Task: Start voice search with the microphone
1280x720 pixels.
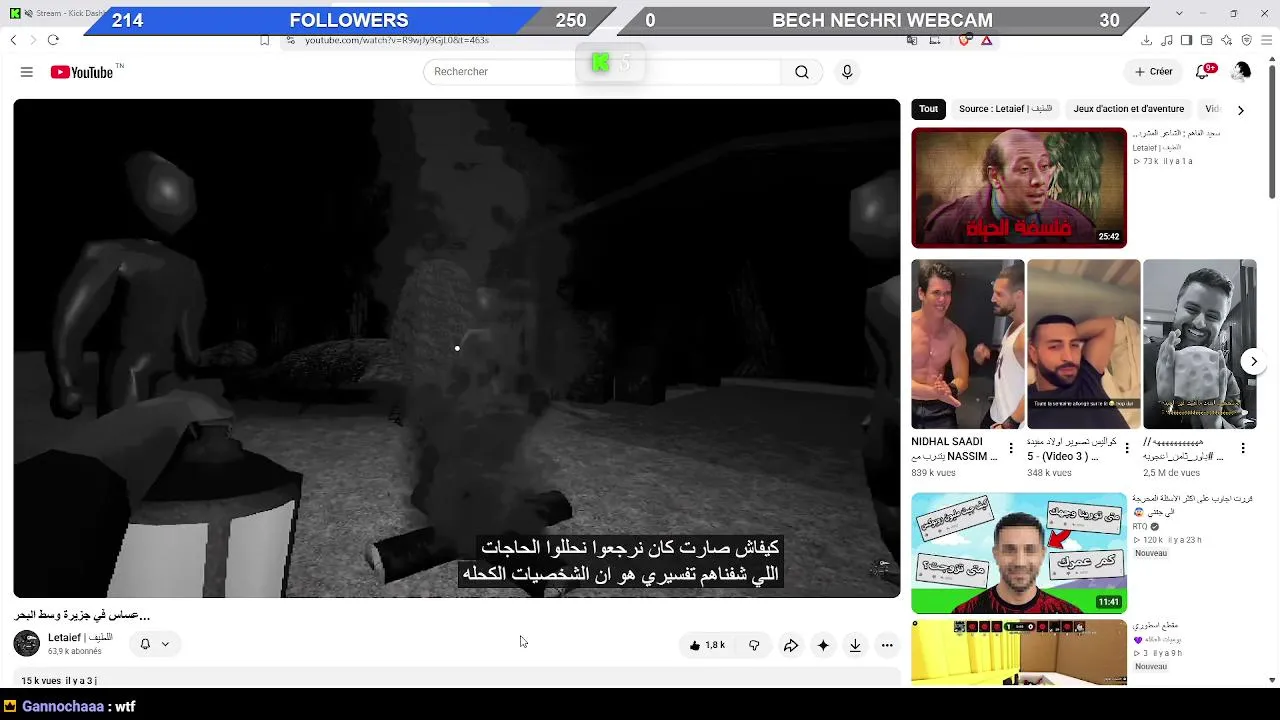Action: click(847, 72)
